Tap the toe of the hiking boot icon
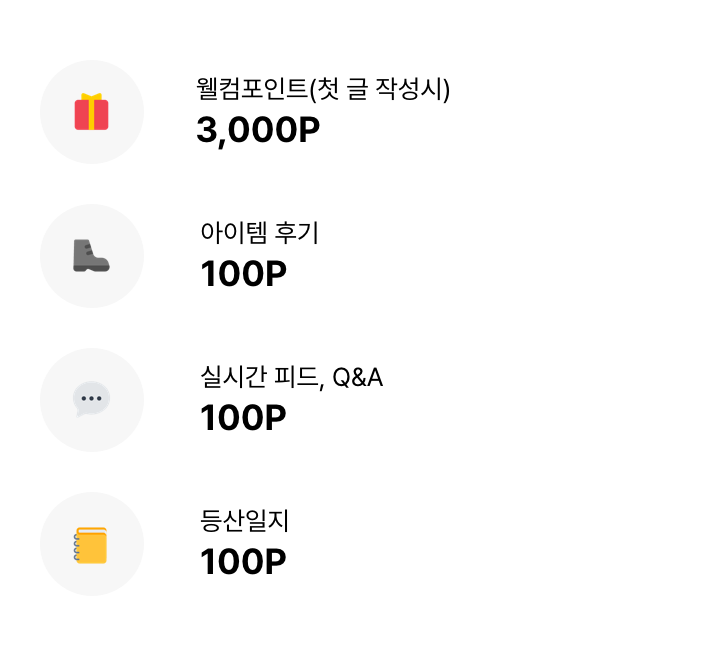The height and width of the screenshot is (656, 720). [x=101, y=264]
